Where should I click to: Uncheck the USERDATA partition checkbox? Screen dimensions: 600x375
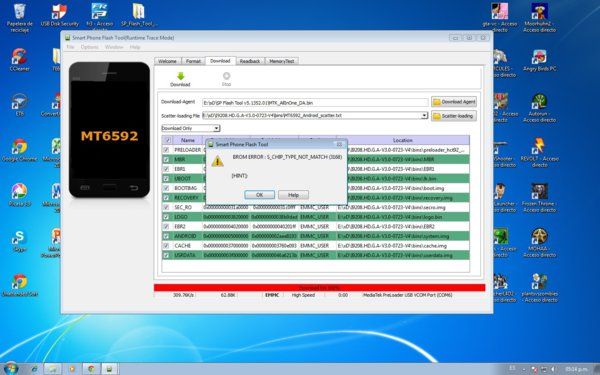(x=166, y=255)
